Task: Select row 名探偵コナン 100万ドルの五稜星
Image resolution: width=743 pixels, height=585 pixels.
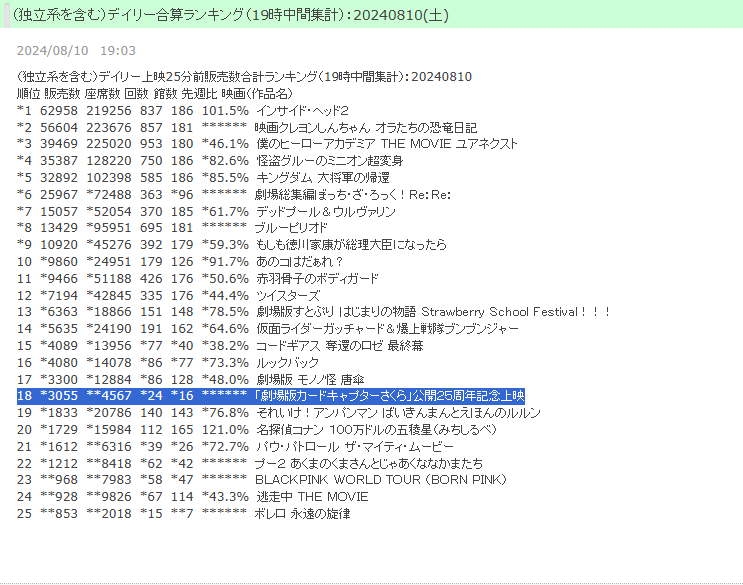Action: click(x=257, y=430)
